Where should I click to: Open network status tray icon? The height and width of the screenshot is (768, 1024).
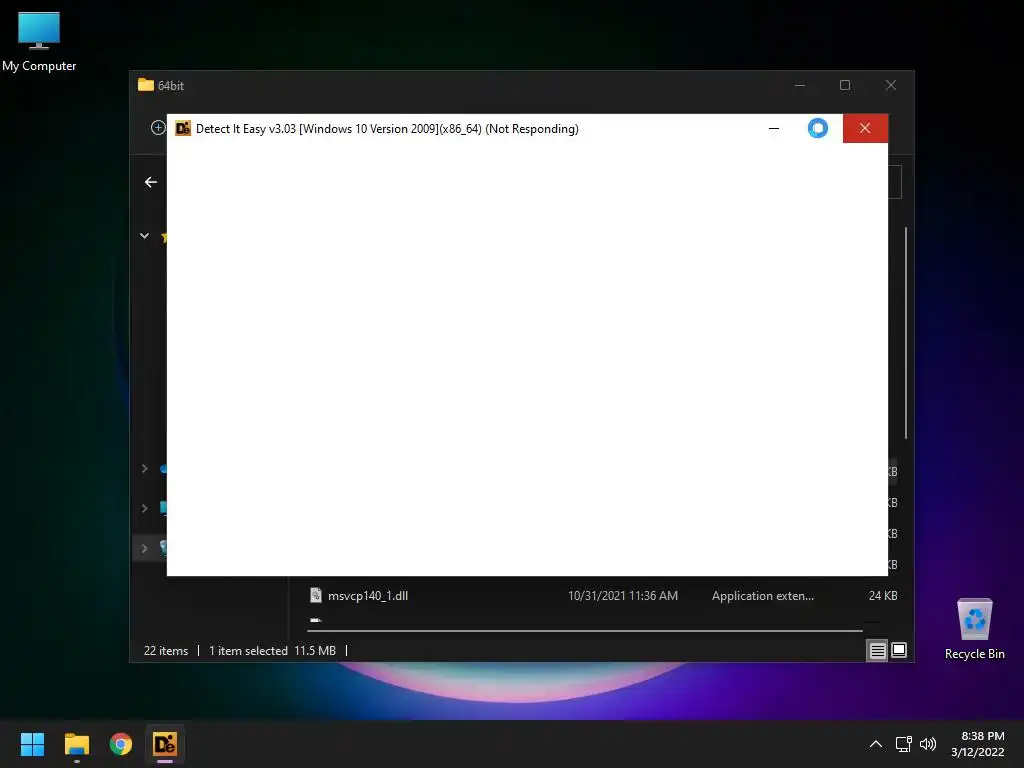click(x=903, y=744)
